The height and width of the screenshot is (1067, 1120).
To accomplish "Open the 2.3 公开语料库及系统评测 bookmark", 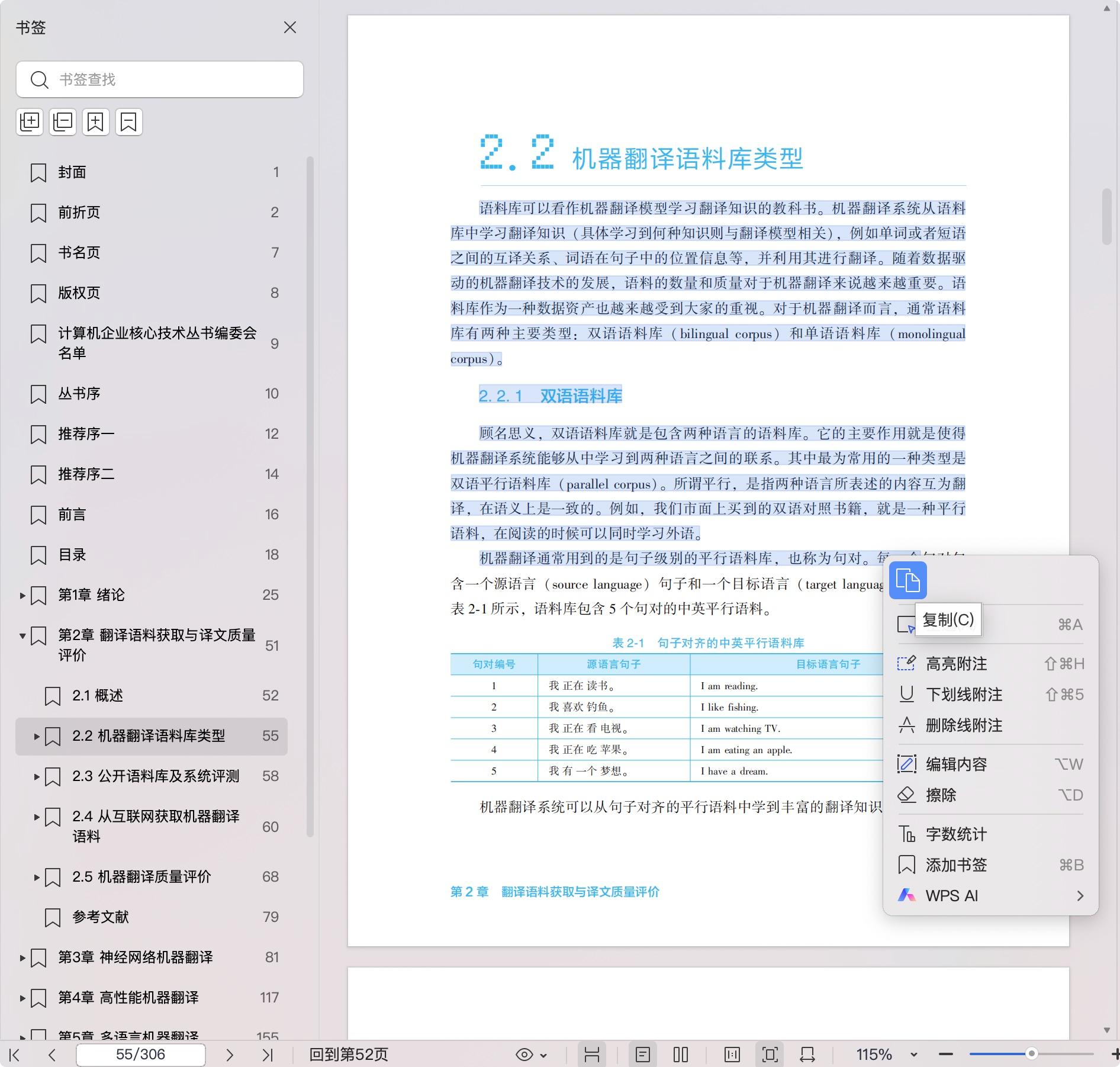I will pos(156,776).
